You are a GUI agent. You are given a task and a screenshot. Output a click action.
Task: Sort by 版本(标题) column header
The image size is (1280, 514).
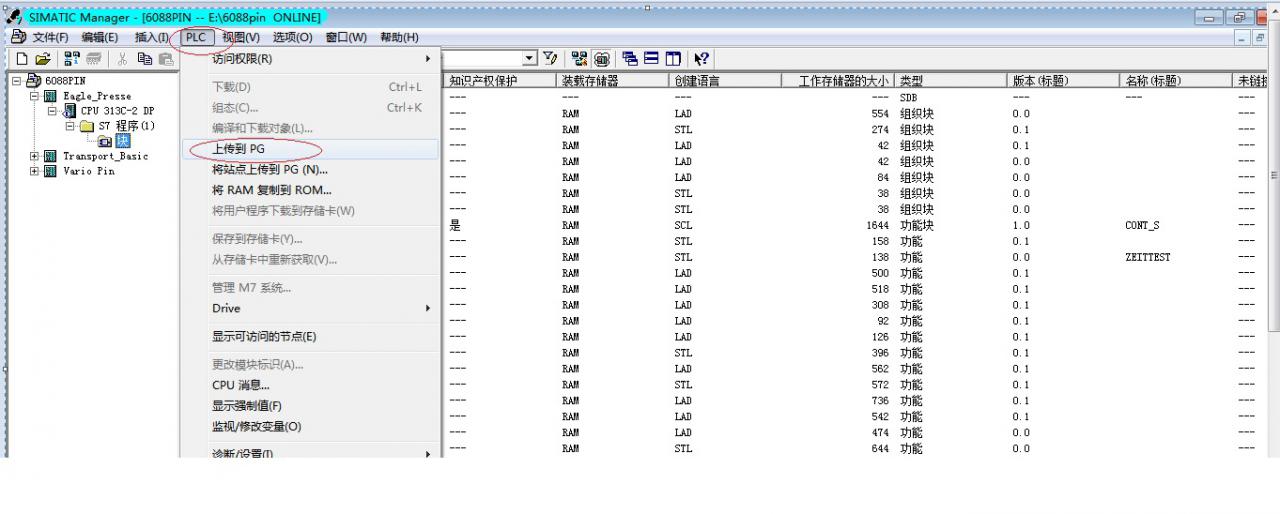[x=1064, y=81]
